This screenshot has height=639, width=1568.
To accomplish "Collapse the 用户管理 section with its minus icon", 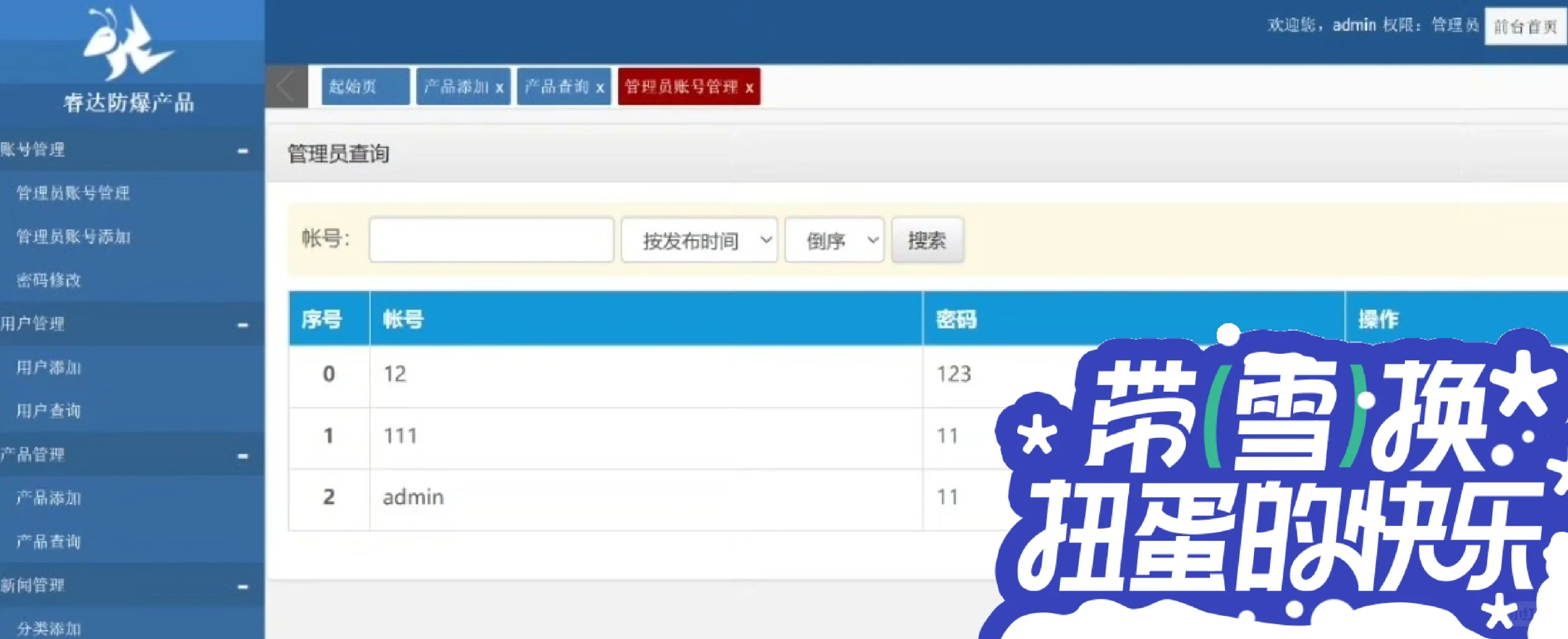I will tap(243, 325).
